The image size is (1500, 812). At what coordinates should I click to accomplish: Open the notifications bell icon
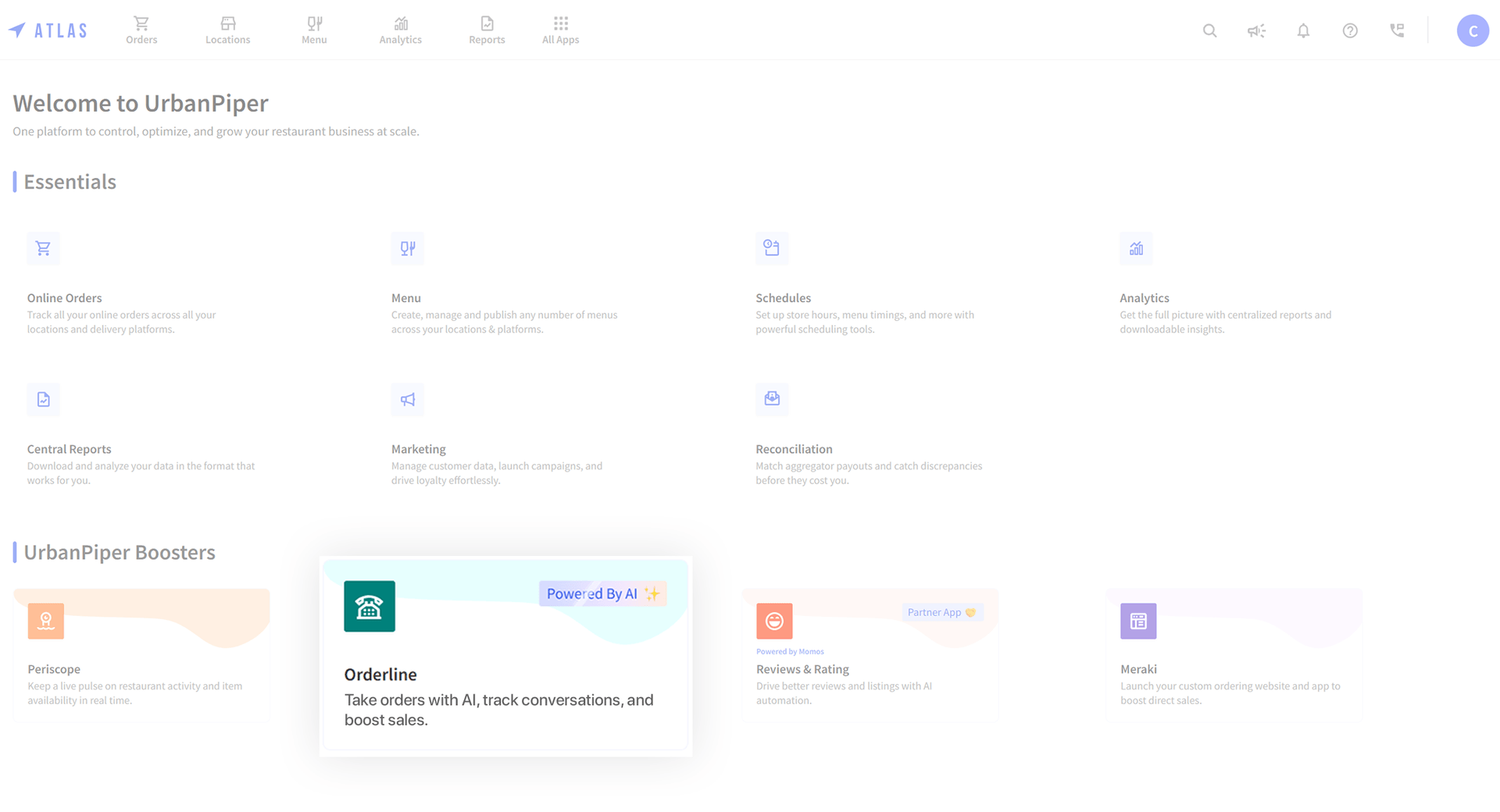coord(1303,30)
